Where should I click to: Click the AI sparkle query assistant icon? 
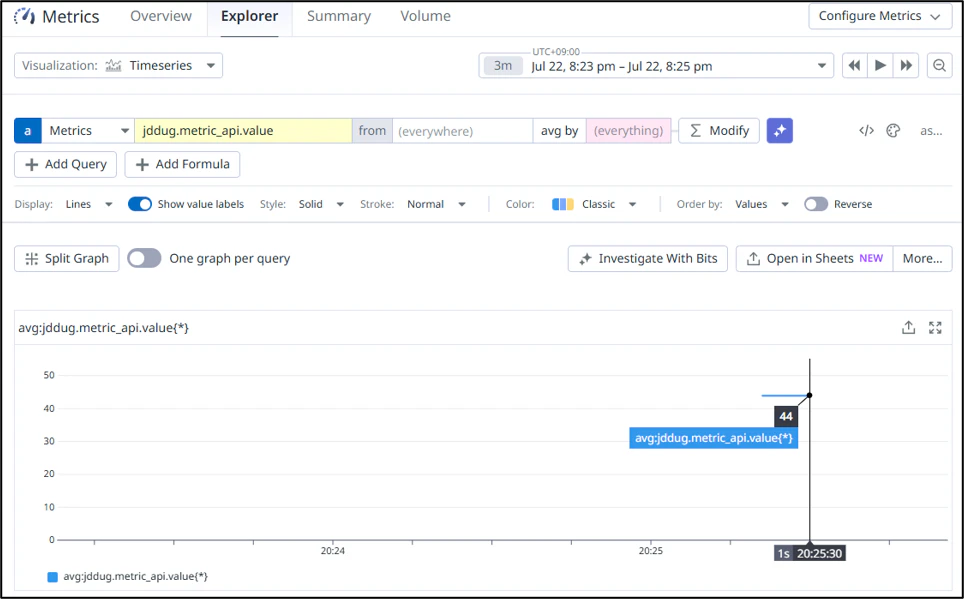point(779,130)
